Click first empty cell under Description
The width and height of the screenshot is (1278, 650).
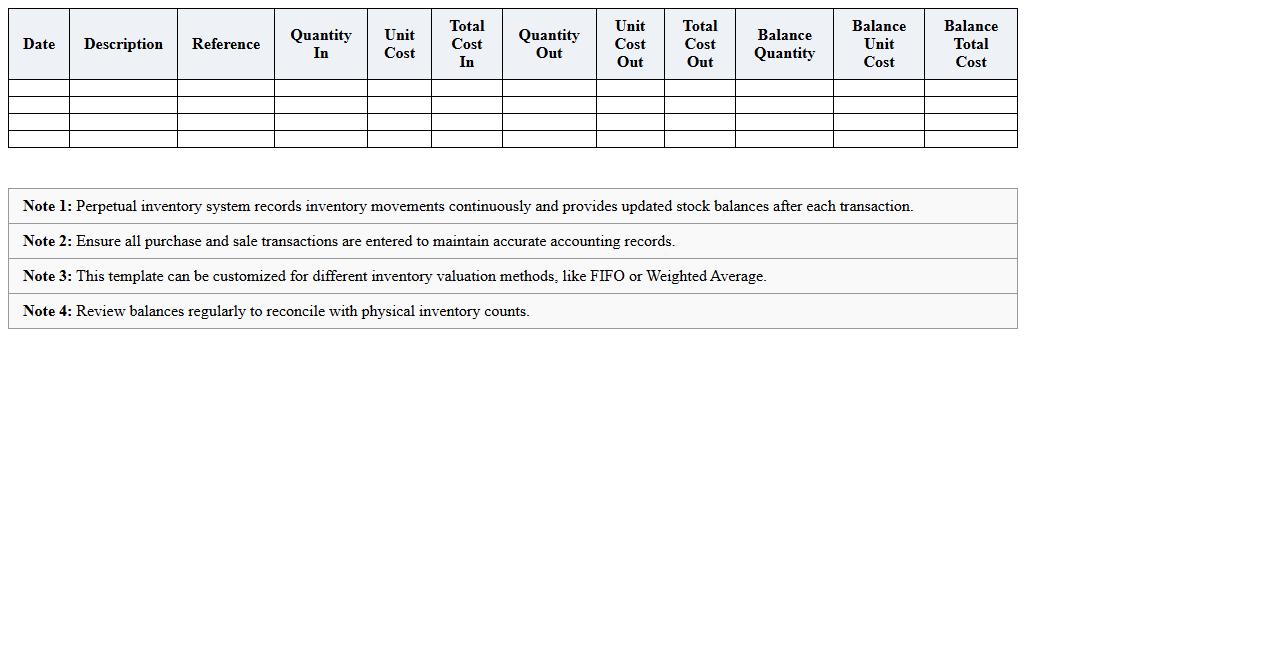point(123,88)
